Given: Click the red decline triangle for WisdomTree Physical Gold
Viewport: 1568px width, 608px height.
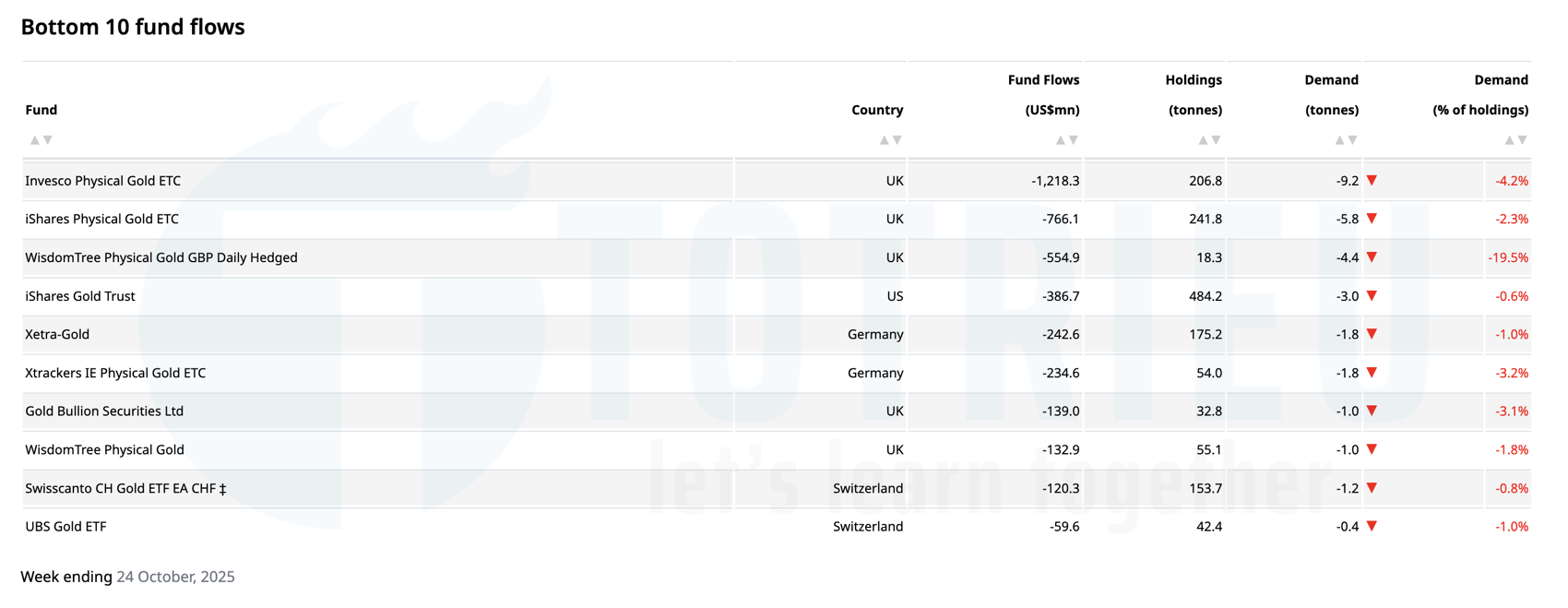Looking at the screenshot, I should [1372, 449].
